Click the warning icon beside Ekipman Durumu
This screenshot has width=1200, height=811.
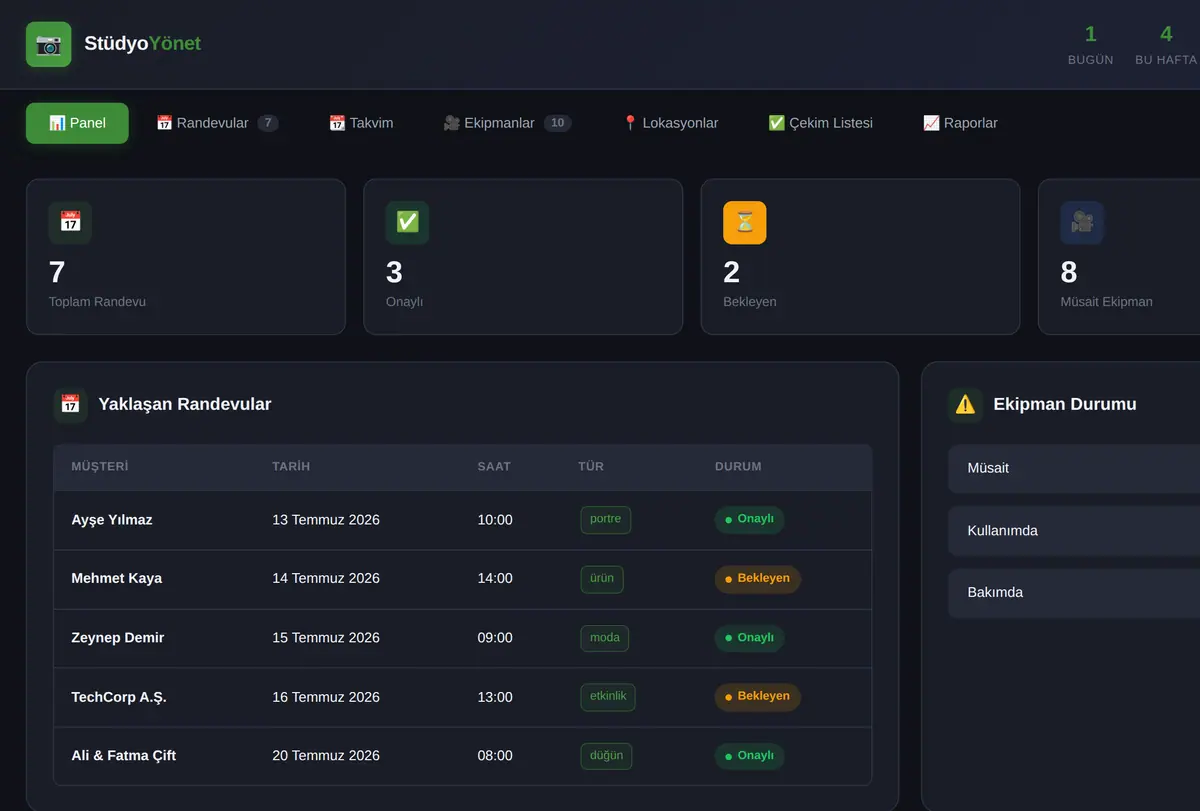[x=965, y=404]
